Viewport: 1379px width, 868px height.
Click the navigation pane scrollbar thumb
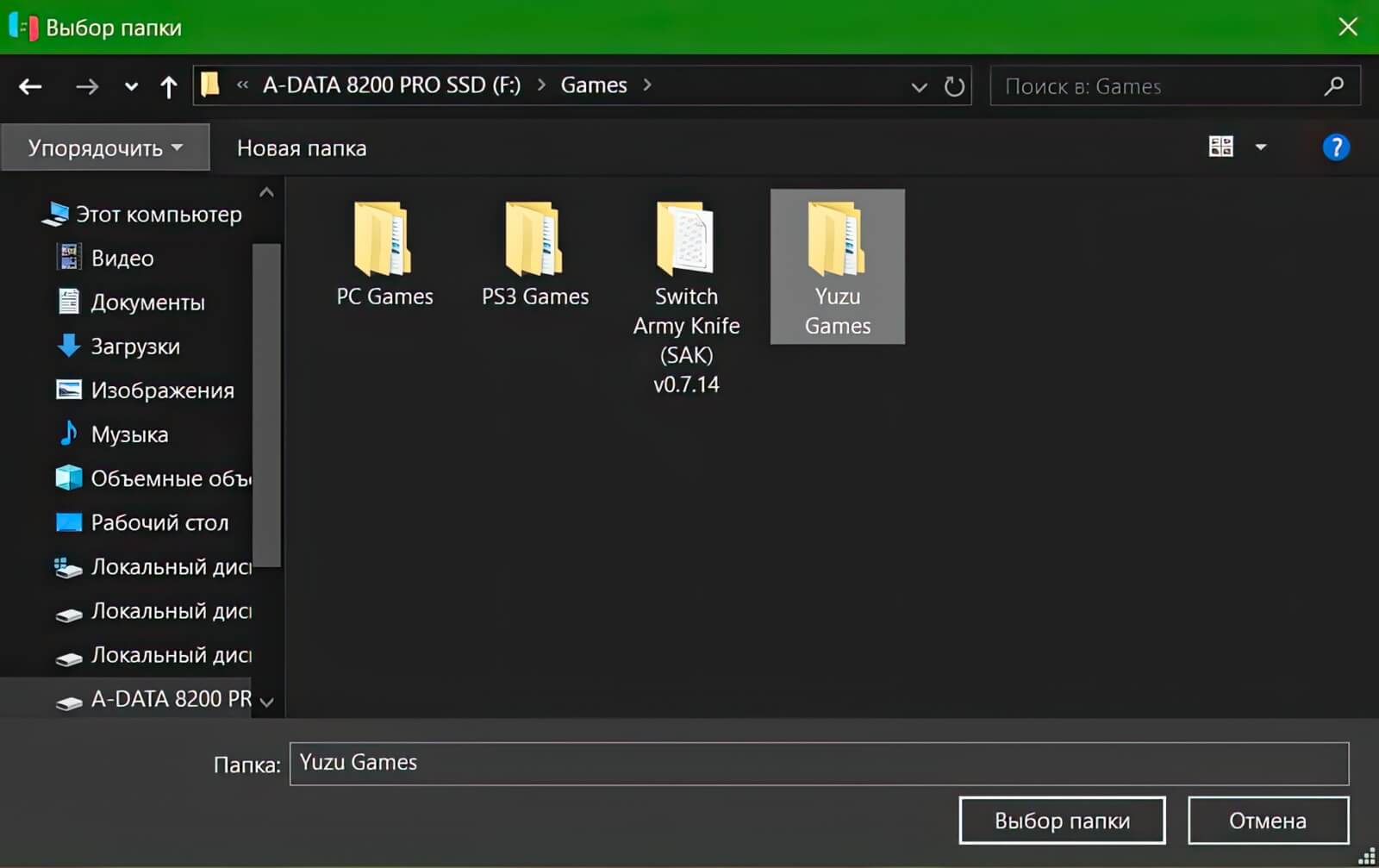point(266,405)
